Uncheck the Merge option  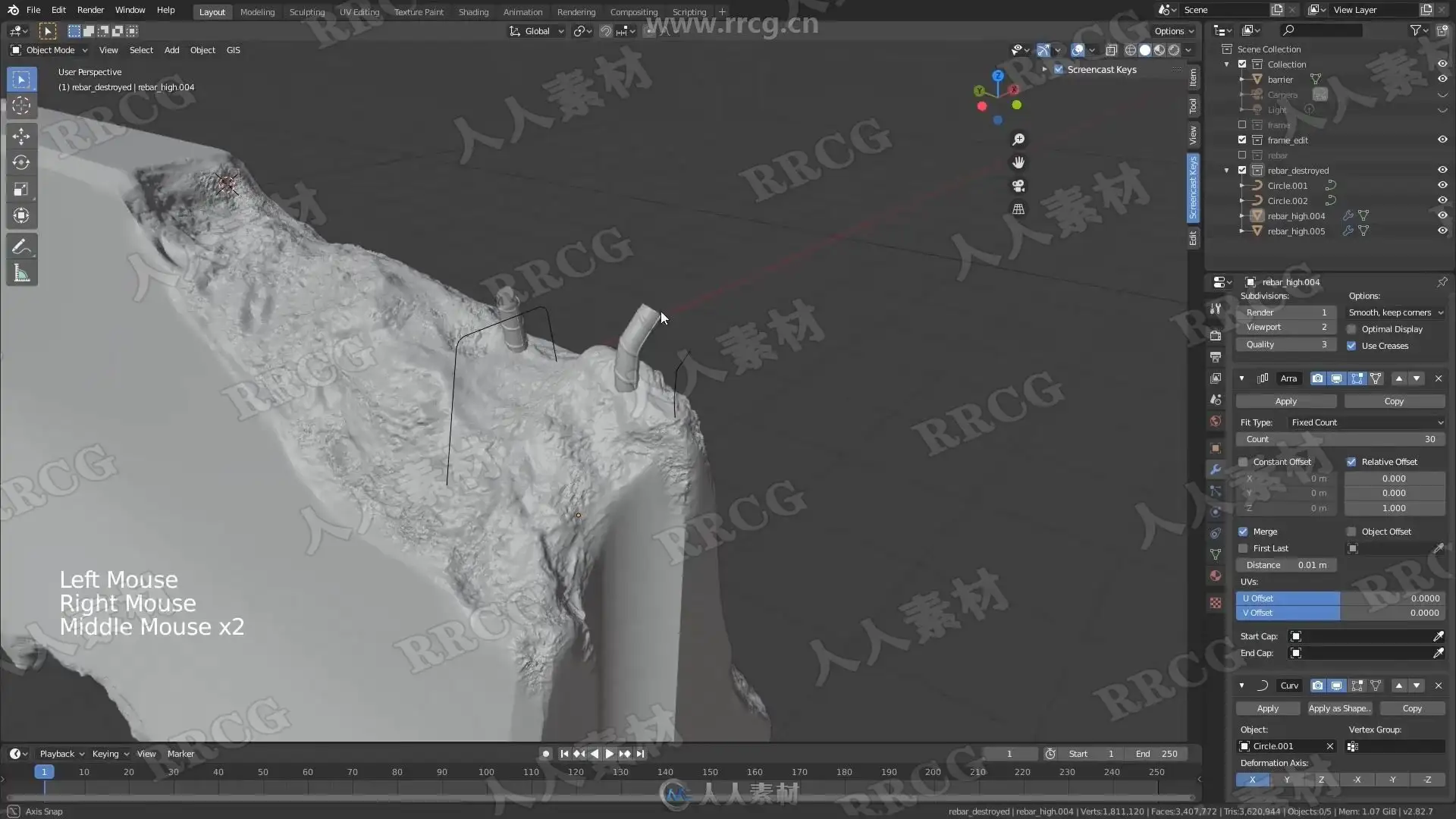click(x=1243, y=532)
